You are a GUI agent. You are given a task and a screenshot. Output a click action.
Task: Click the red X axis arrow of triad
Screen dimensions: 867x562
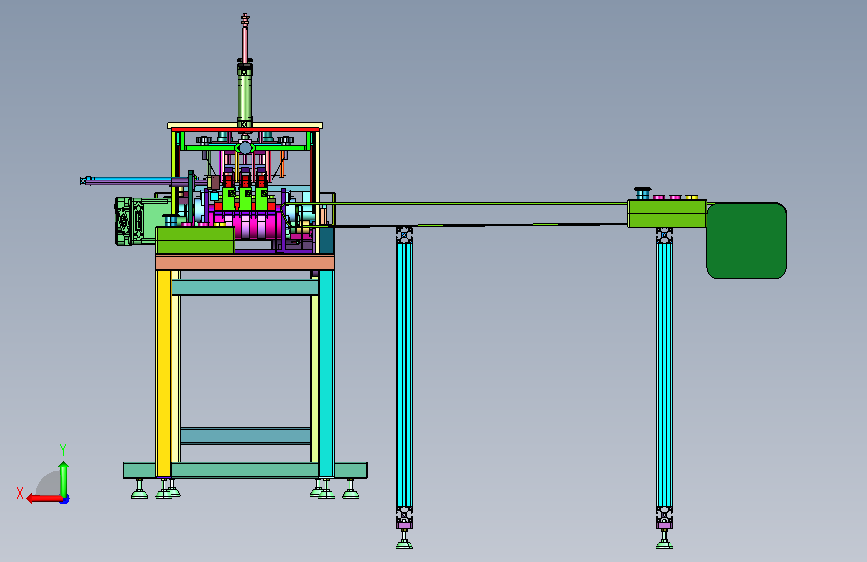pos(44,498)
